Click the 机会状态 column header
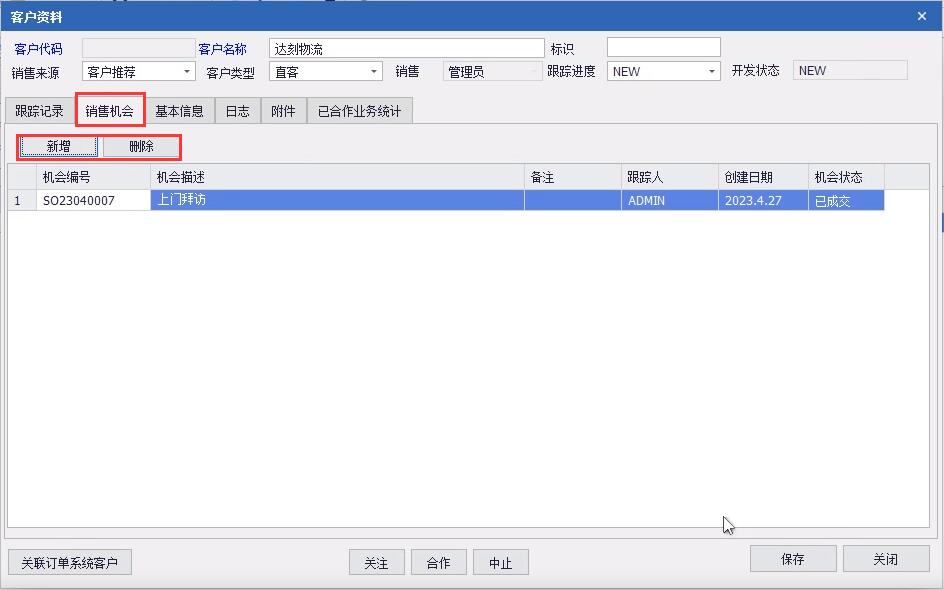Screen dimensions: 944x590 point(846,177)
